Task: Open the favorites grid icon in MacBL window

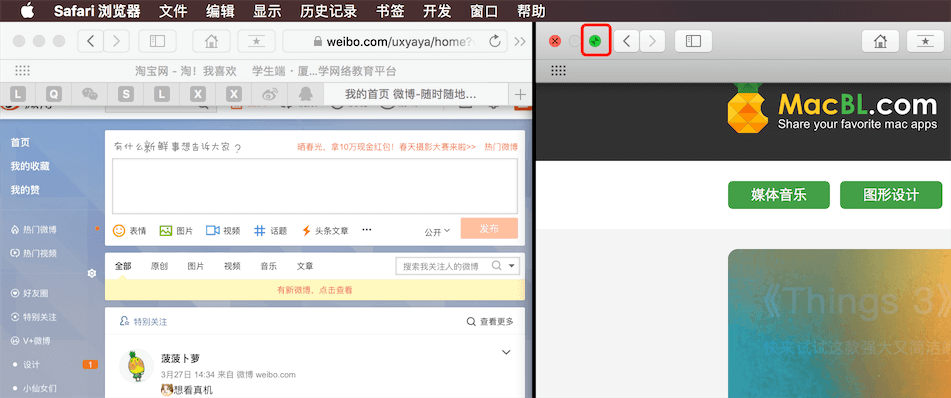Action: 559,71
